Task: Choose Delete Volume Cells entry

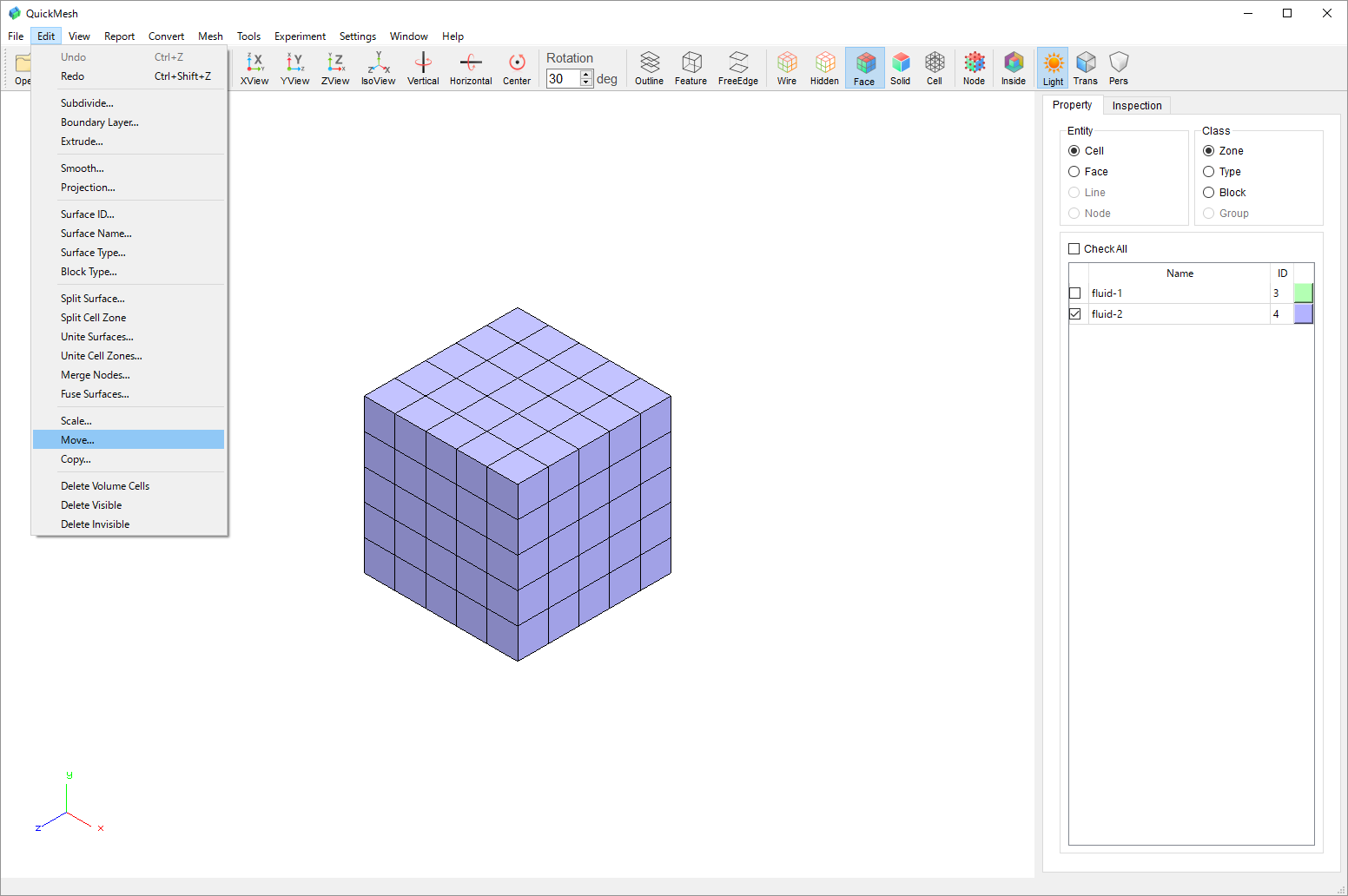Action: click(129, 486)
